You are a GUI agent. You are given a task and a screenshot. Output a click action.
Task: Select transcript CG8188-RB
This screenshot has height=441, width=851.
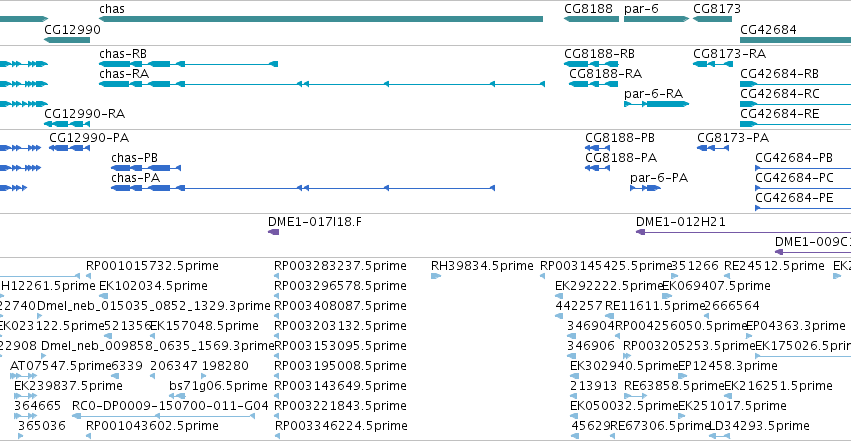(x=599, y=54)
